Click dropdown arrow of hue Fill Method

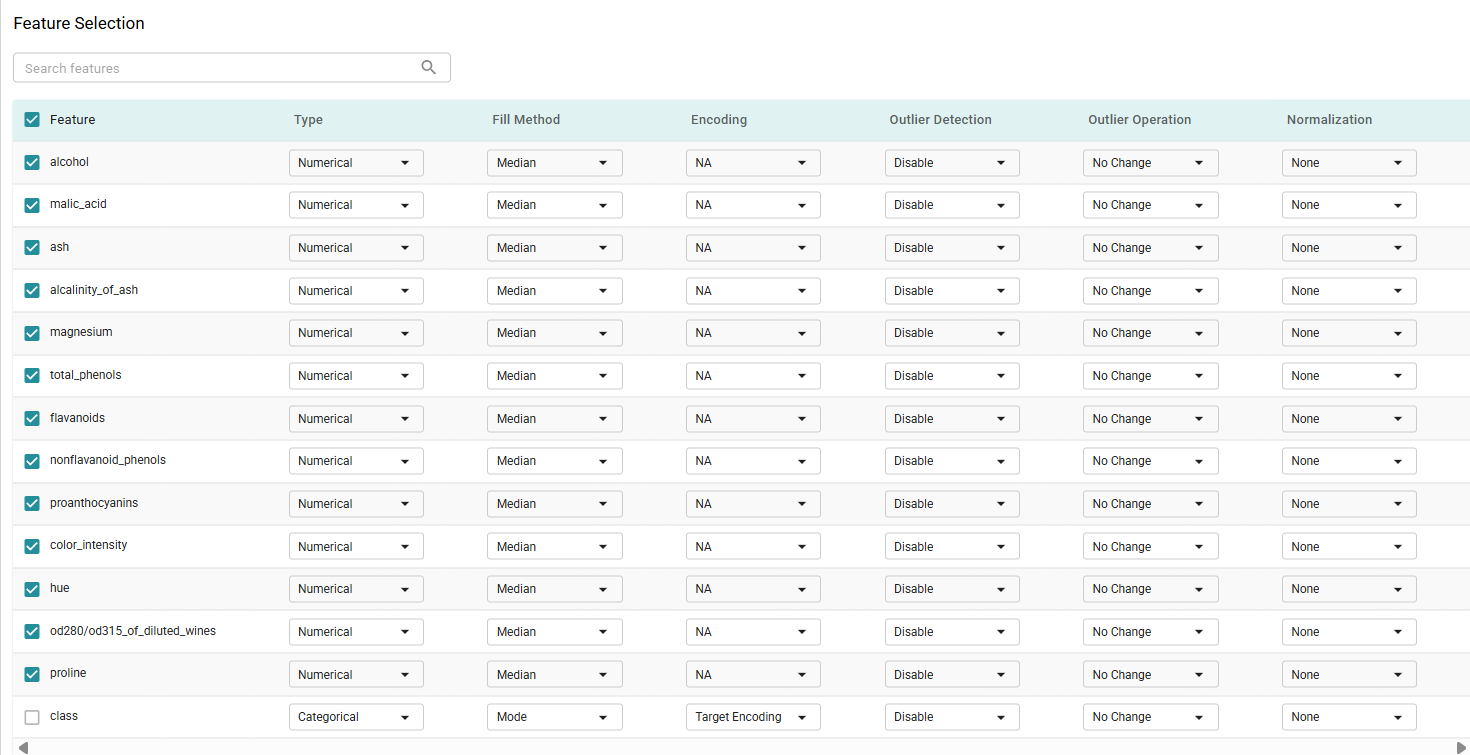tap(603, 589)
